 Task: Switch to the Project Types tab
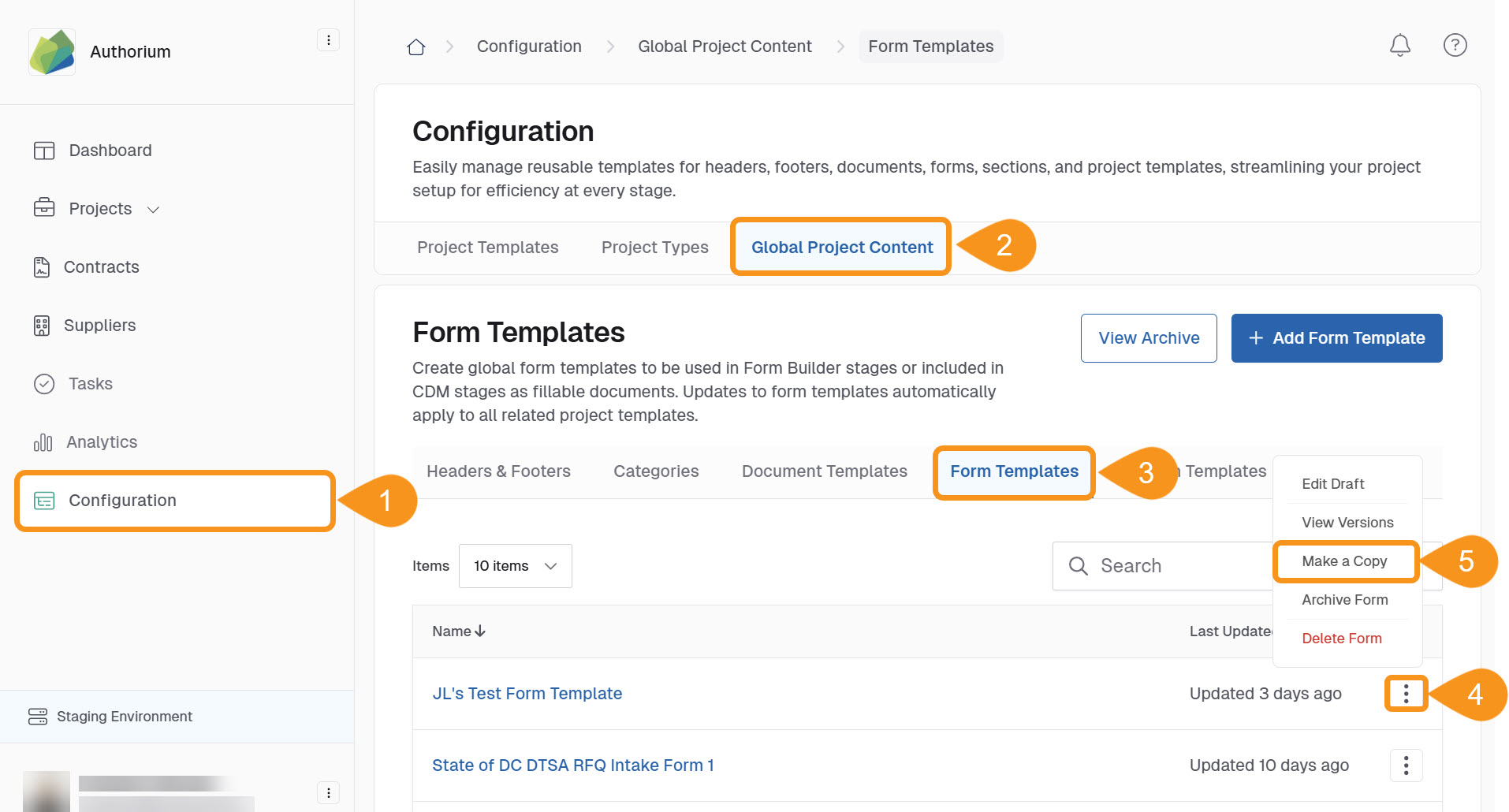pyautogui.click(x=654, y=248)
